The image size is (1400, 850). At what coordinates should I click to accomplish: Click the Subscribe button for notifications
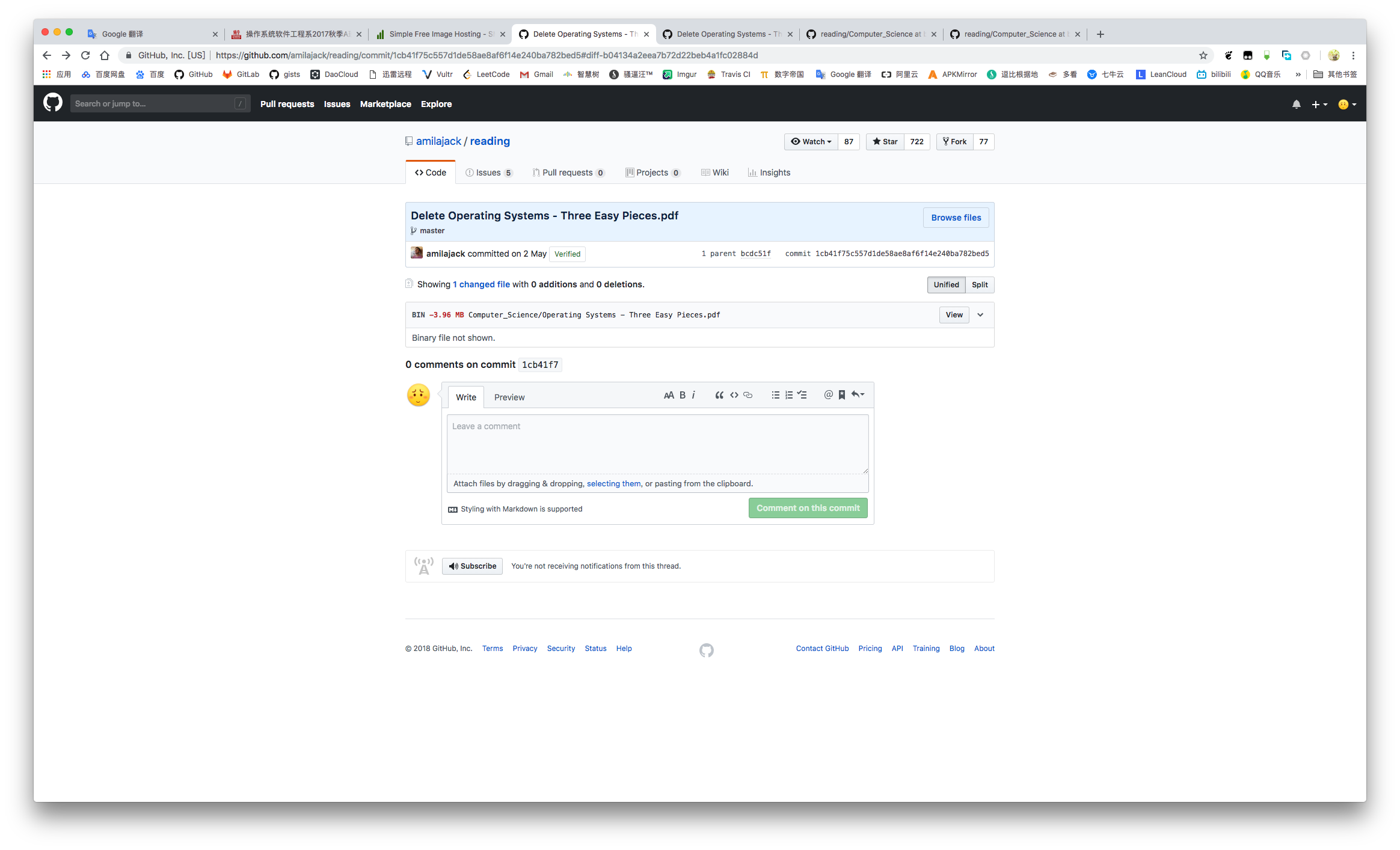coord(473,565)
